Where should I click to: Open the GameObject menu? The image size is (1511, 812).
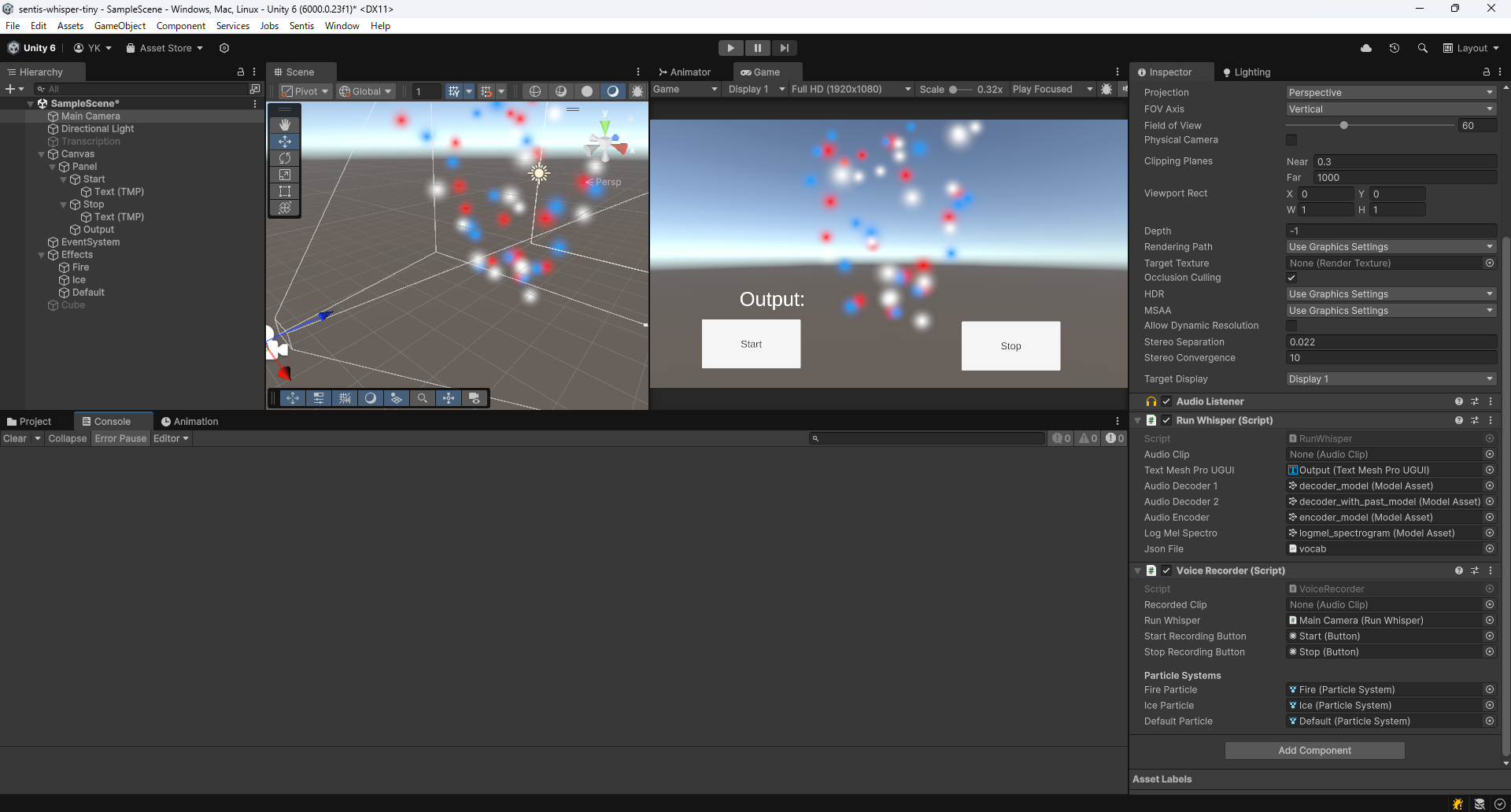click(x=120, y=26)
